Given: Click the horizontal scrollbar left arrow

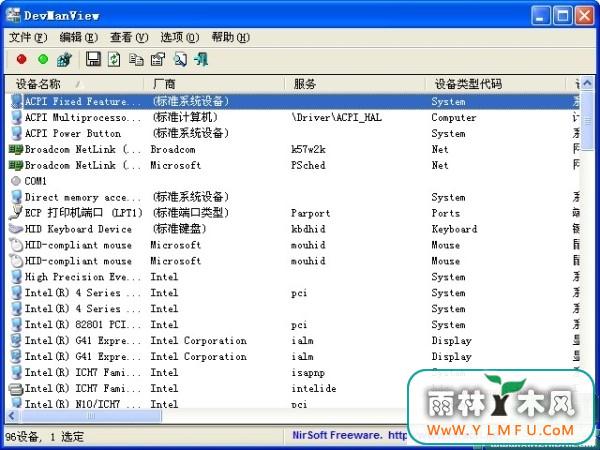Looking at the screenshot, I should coord(12,416).
